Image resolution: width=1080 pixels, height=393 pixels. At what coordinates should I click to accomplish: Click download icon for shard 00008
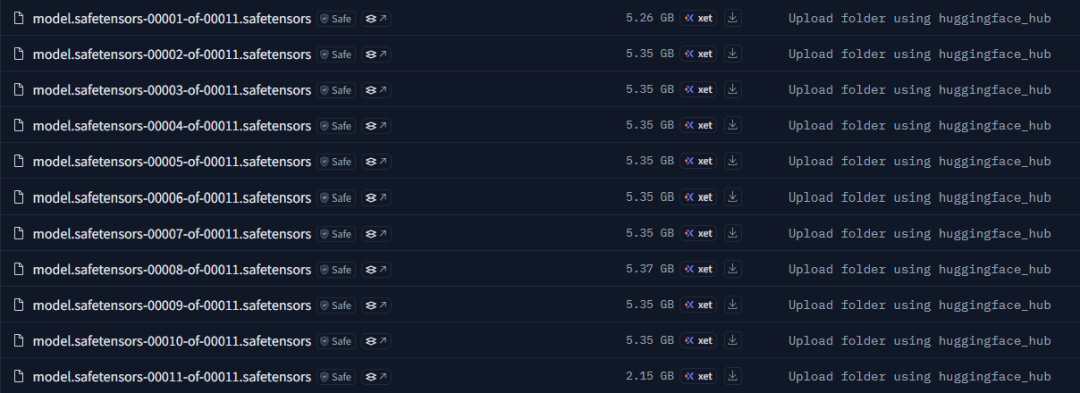tap(732, 268)
